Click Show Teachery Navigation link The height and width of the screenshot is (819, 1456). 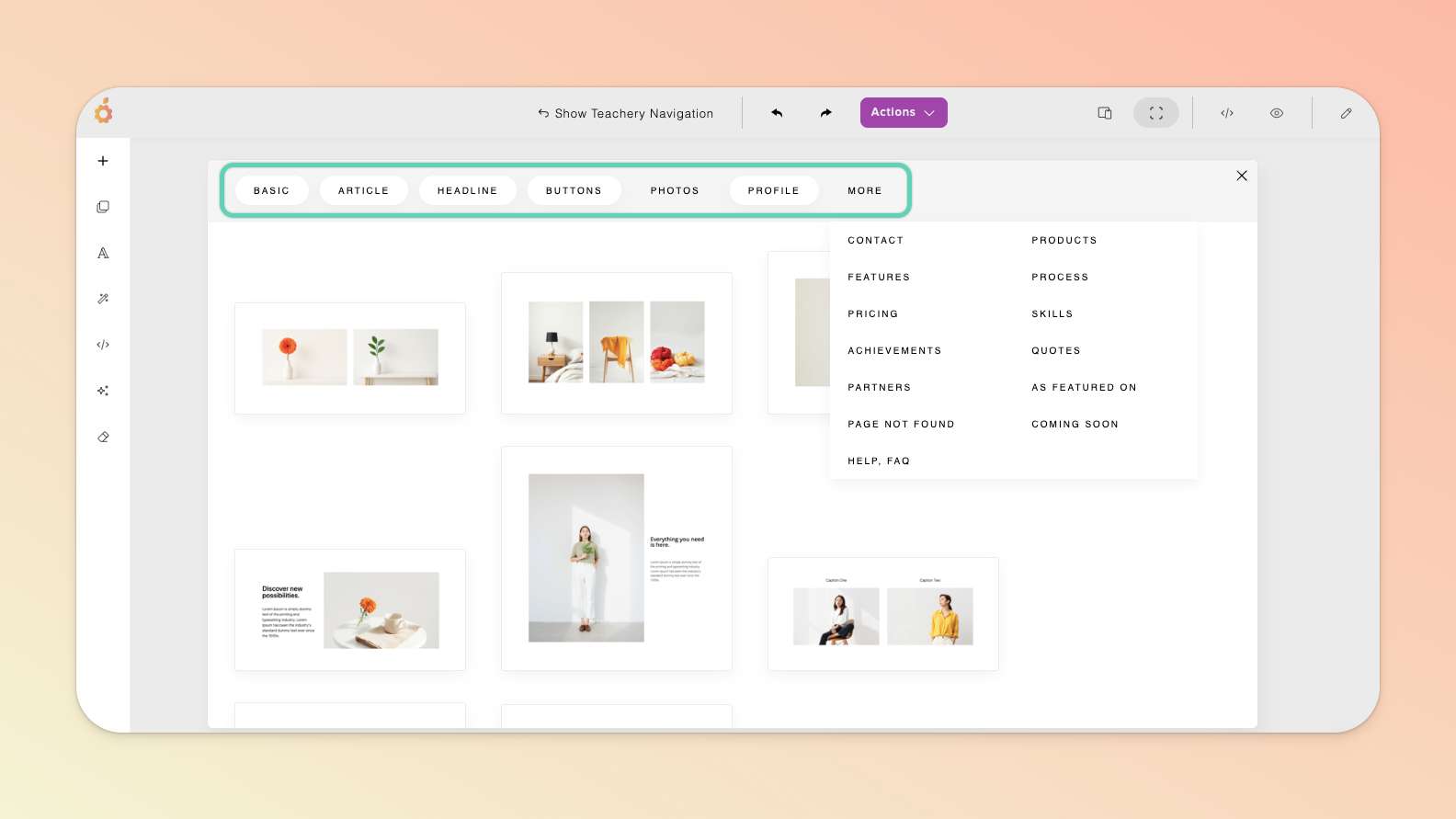[626, 113]
